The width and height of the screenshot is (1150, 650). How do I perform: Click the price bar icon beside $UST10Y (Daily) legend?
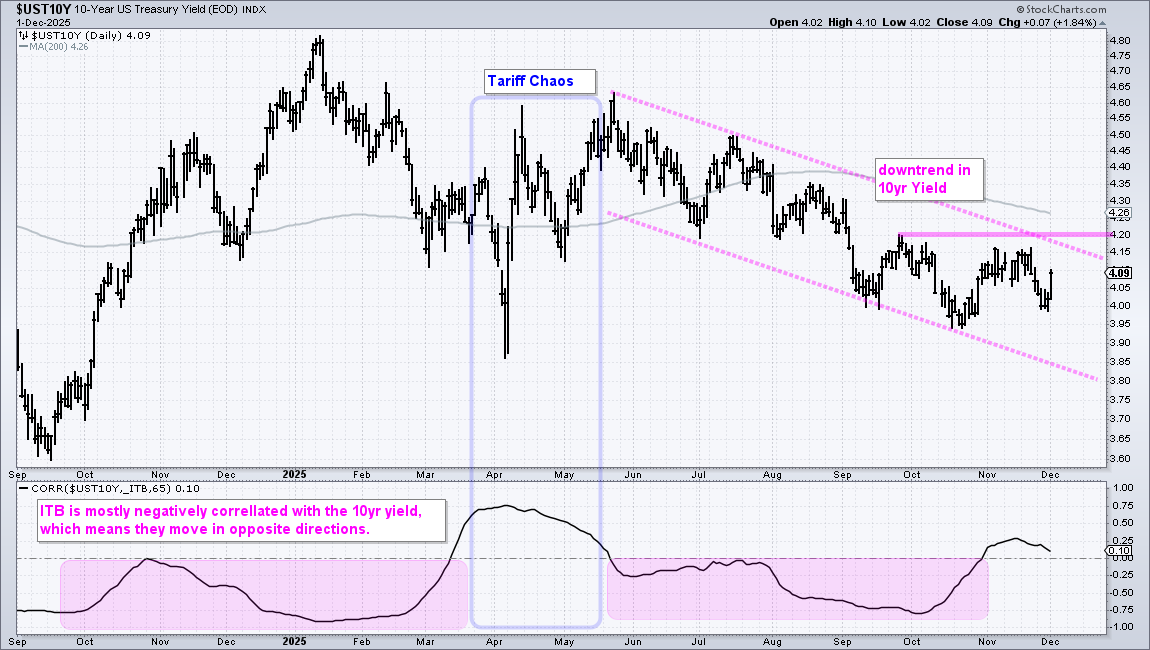(23, 35)
